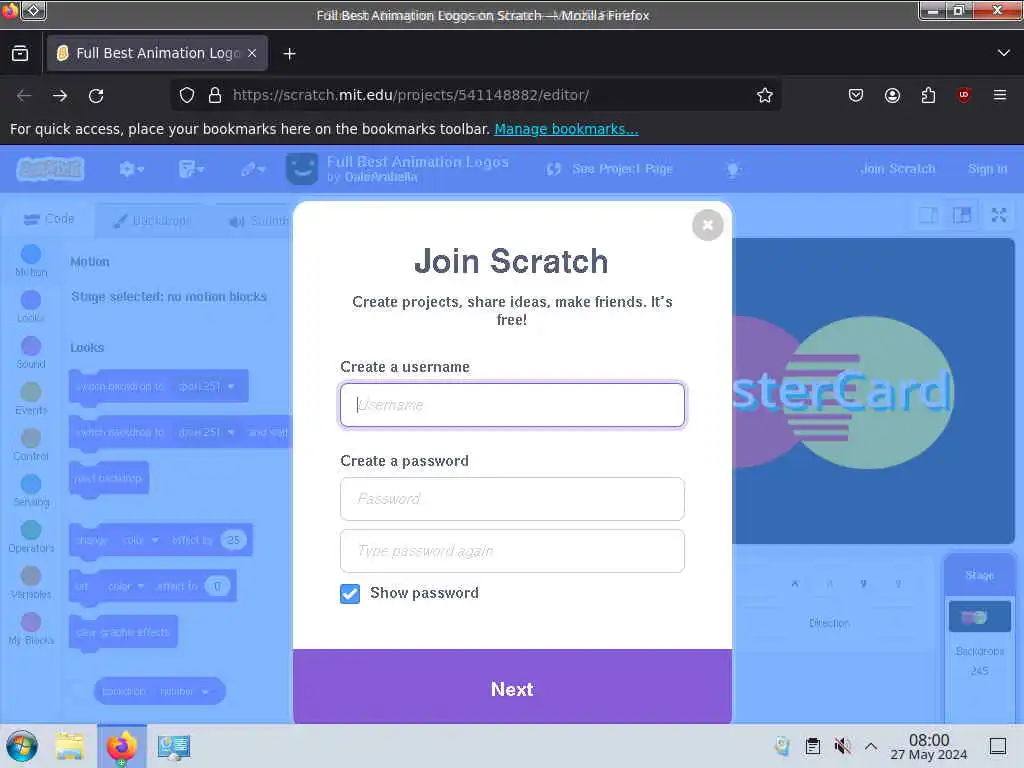1024x768 pixels.
Task: Click the Username input field
Action: tap(512, 405)
